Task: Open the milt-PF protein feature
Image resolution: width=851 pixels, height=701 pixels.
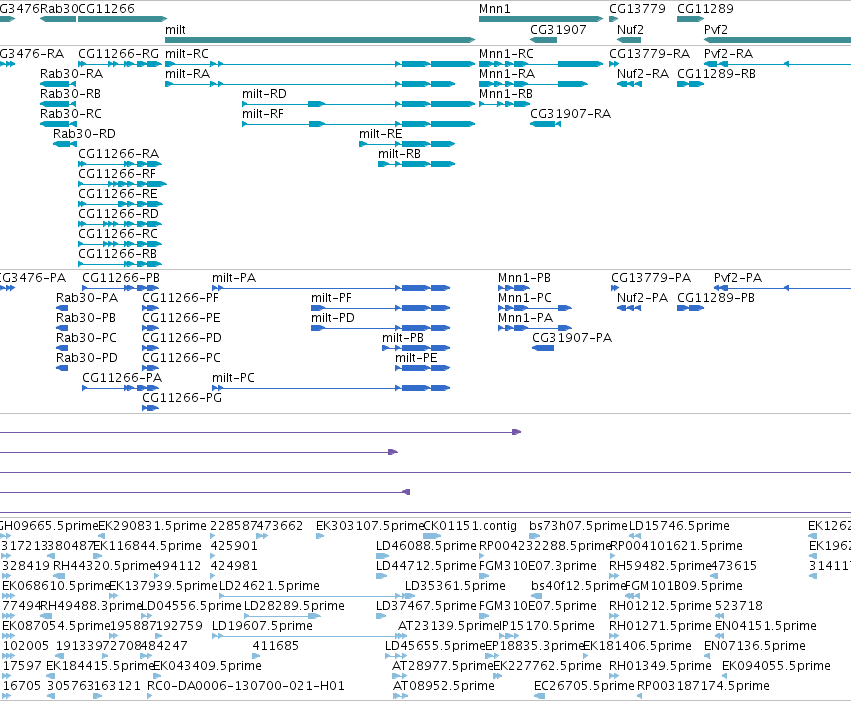Action: point(380,308)
